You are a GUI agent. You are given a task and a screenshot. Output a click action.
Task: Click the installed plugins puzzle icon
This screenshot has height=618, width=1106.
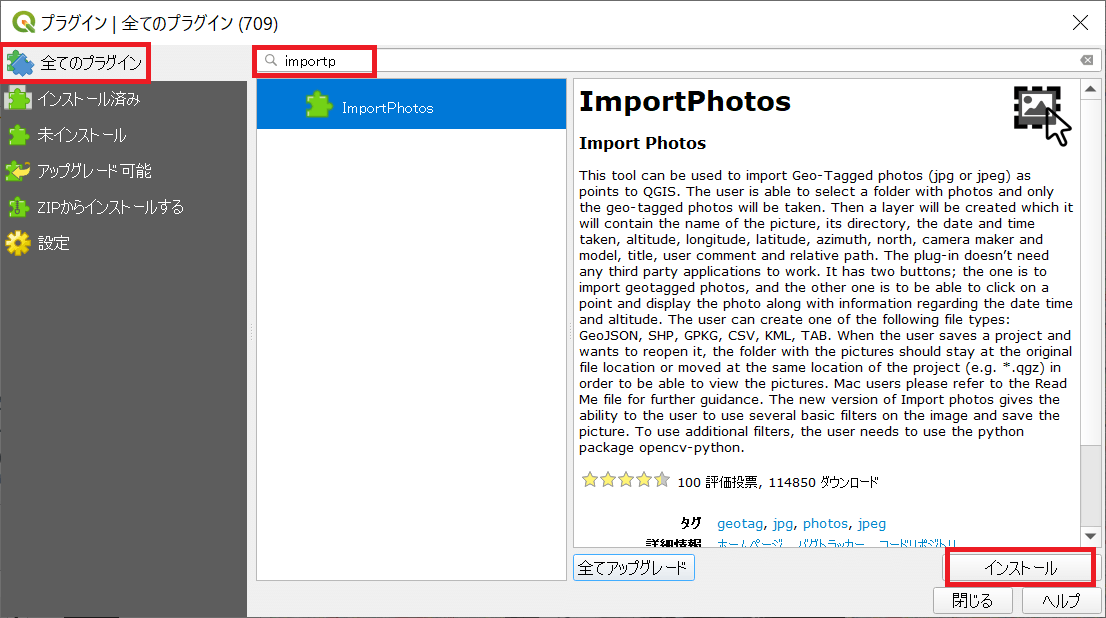[x=18, y=99]
